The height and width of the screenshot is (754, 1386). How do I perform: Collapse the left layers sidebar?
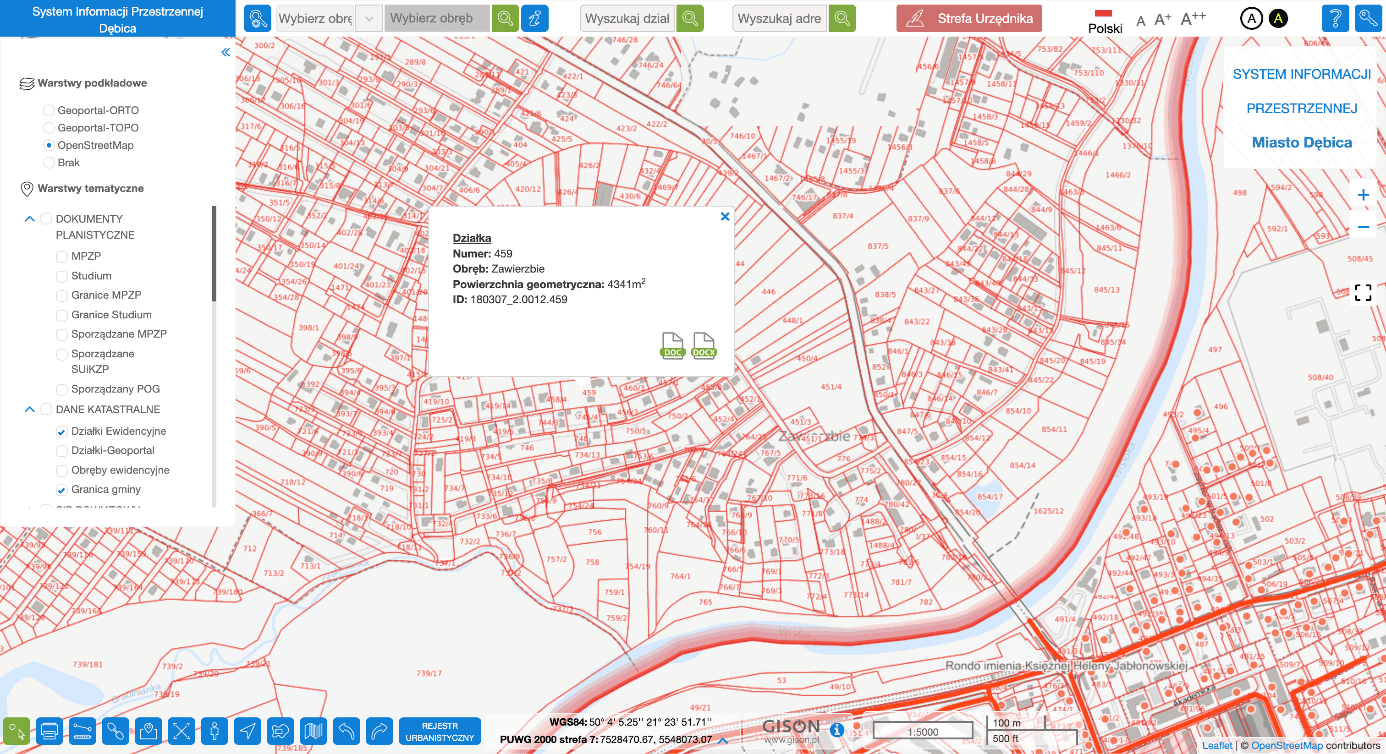click(x=225, y=52)
